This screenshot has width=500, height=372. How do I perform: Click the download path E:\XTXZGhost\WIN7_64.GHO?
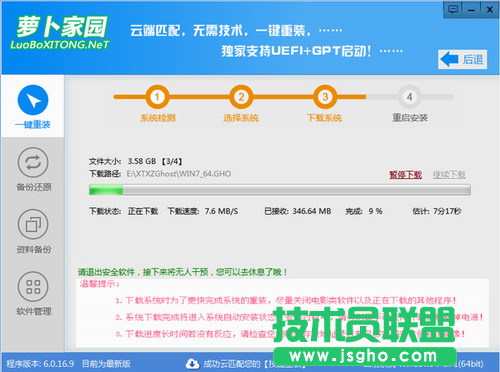click(179, 174)
